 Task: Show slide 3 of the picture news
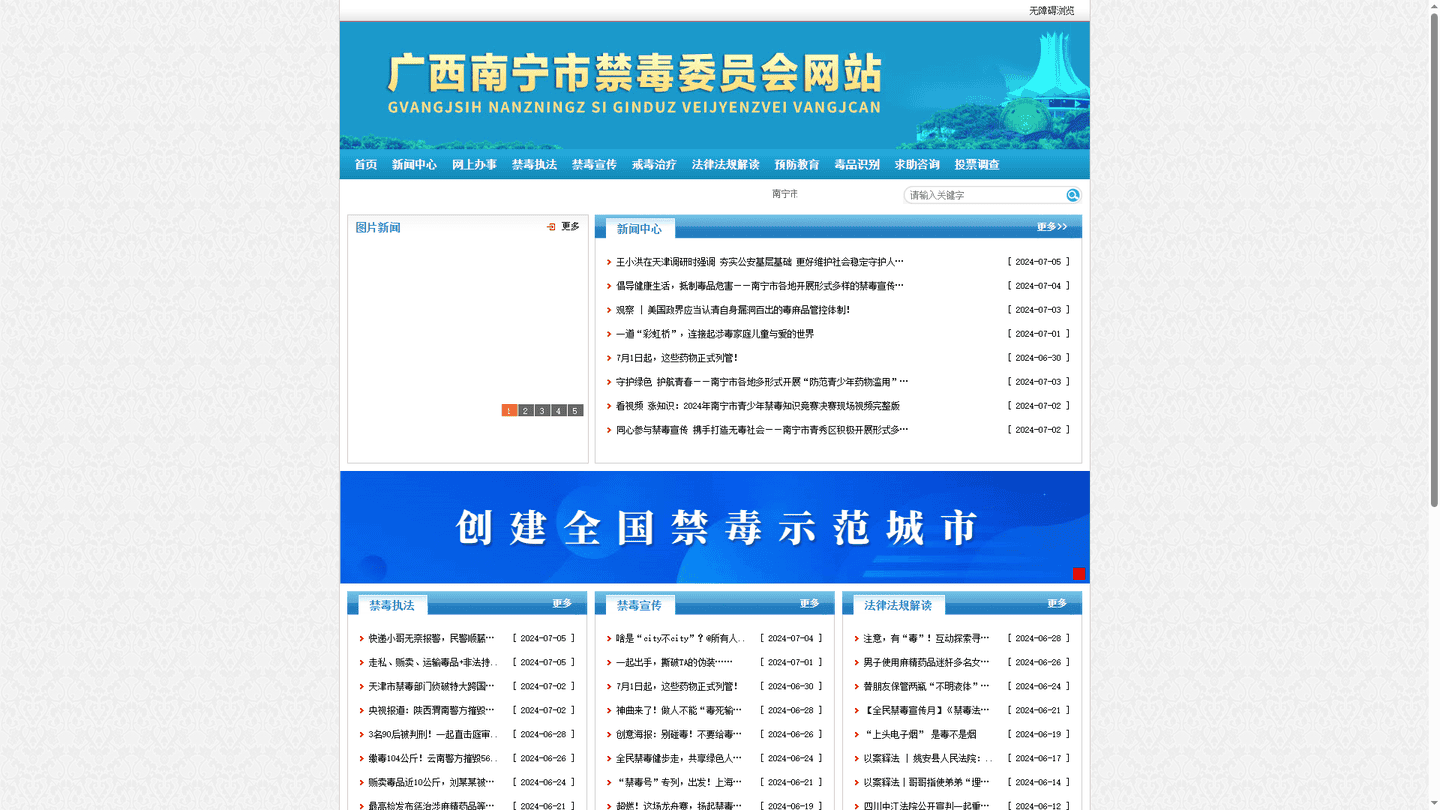tap(542, 410)
